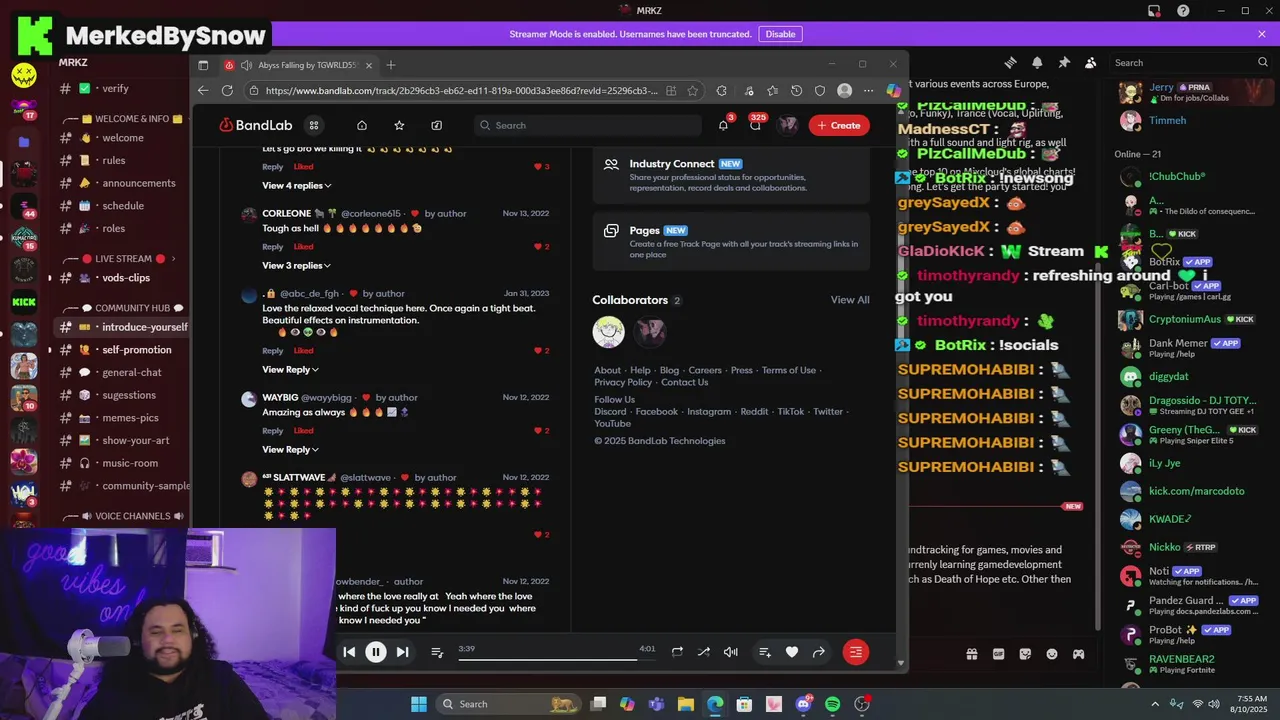Image resolution: width=1280 pixels, height=720 pixels.
Task: Bookmark page with star icon
Action: point(692,90)
